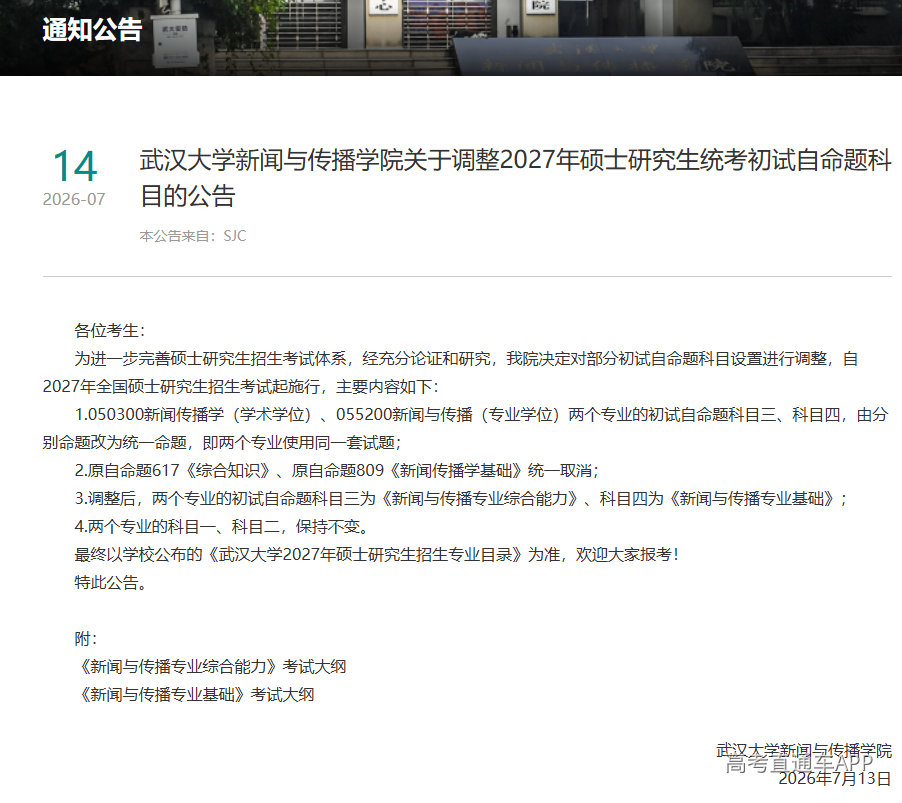Click the 附： label
902x803 pixels.
[x=86, y=638]
